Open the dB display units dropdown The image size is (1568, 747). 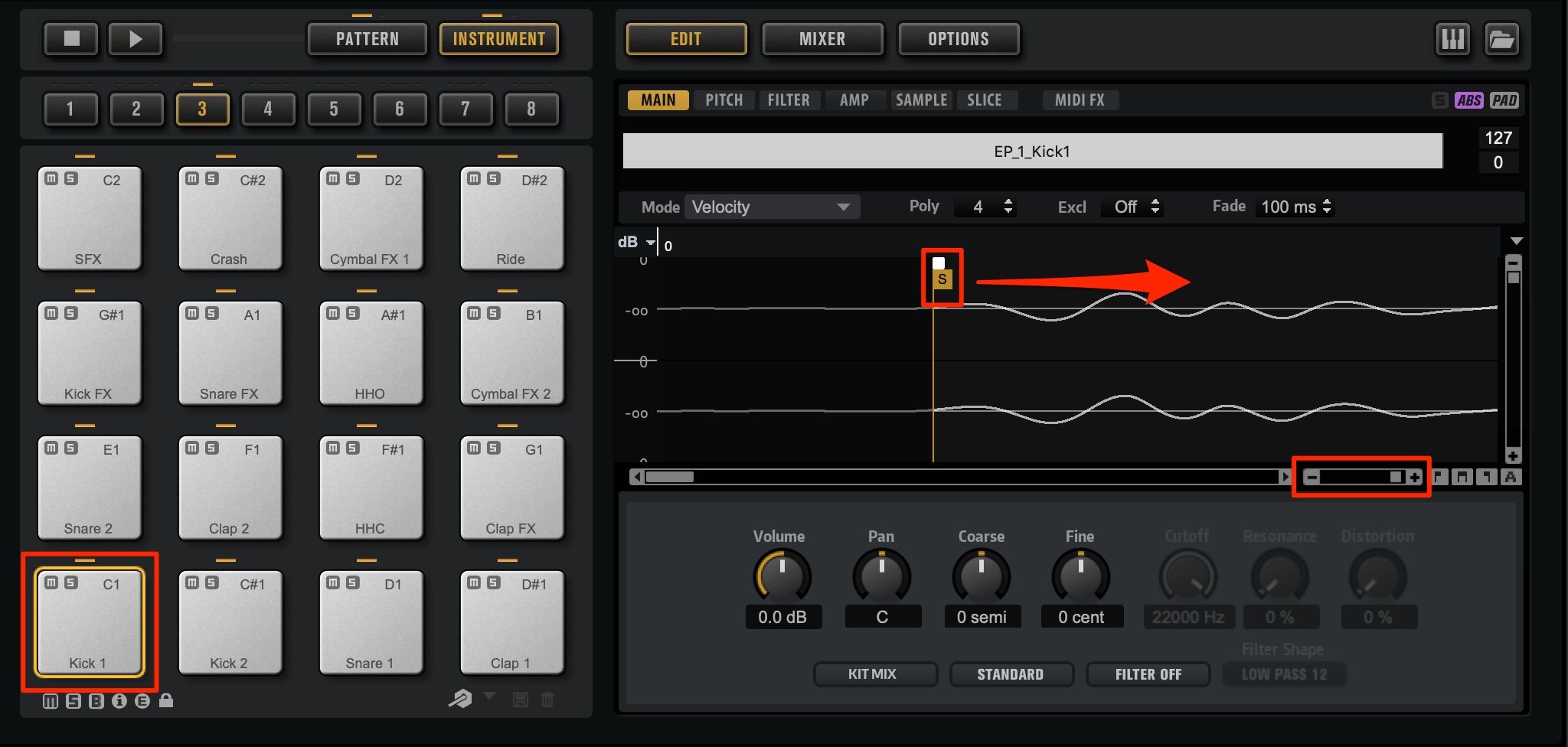(x=650, y=243)
